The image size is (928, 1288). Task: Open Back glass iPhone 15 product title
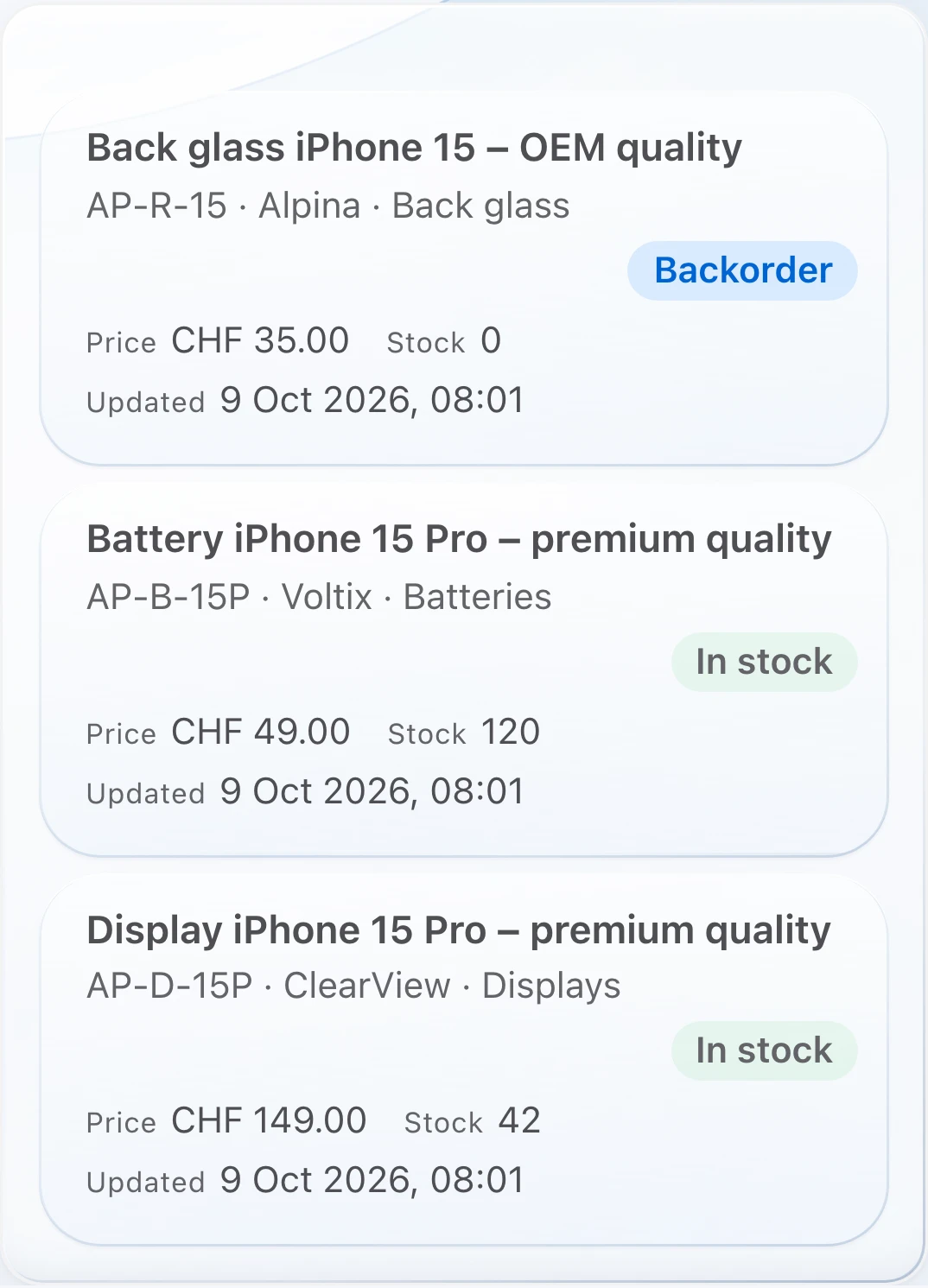click(415, 149)
